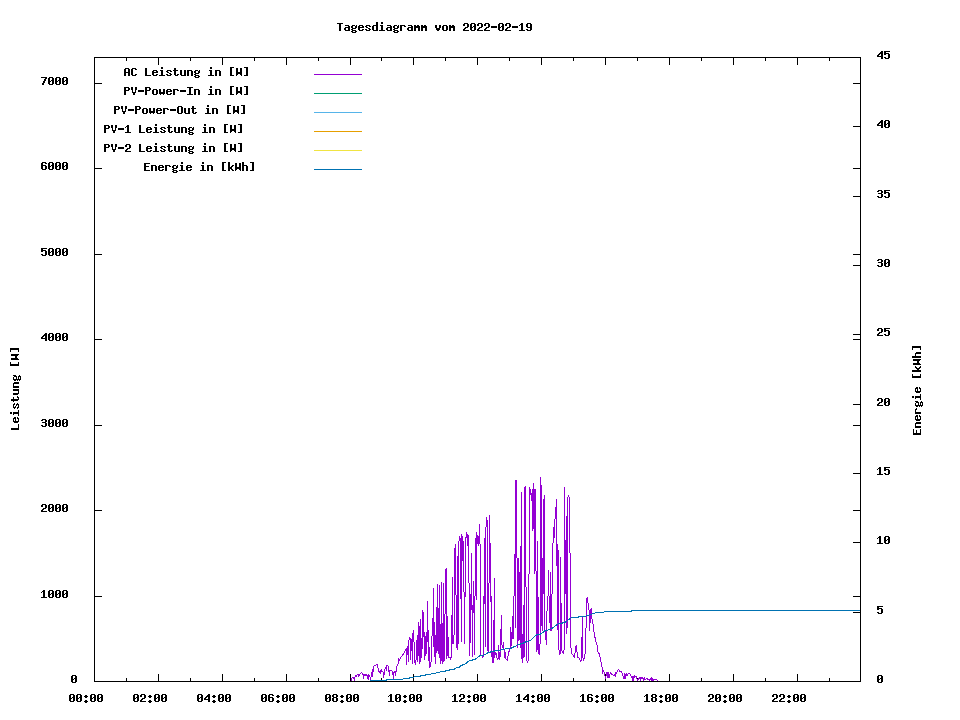Select the 00:00 time axis label
This screenshot has height=720, width=960.
tap(85, 698)
